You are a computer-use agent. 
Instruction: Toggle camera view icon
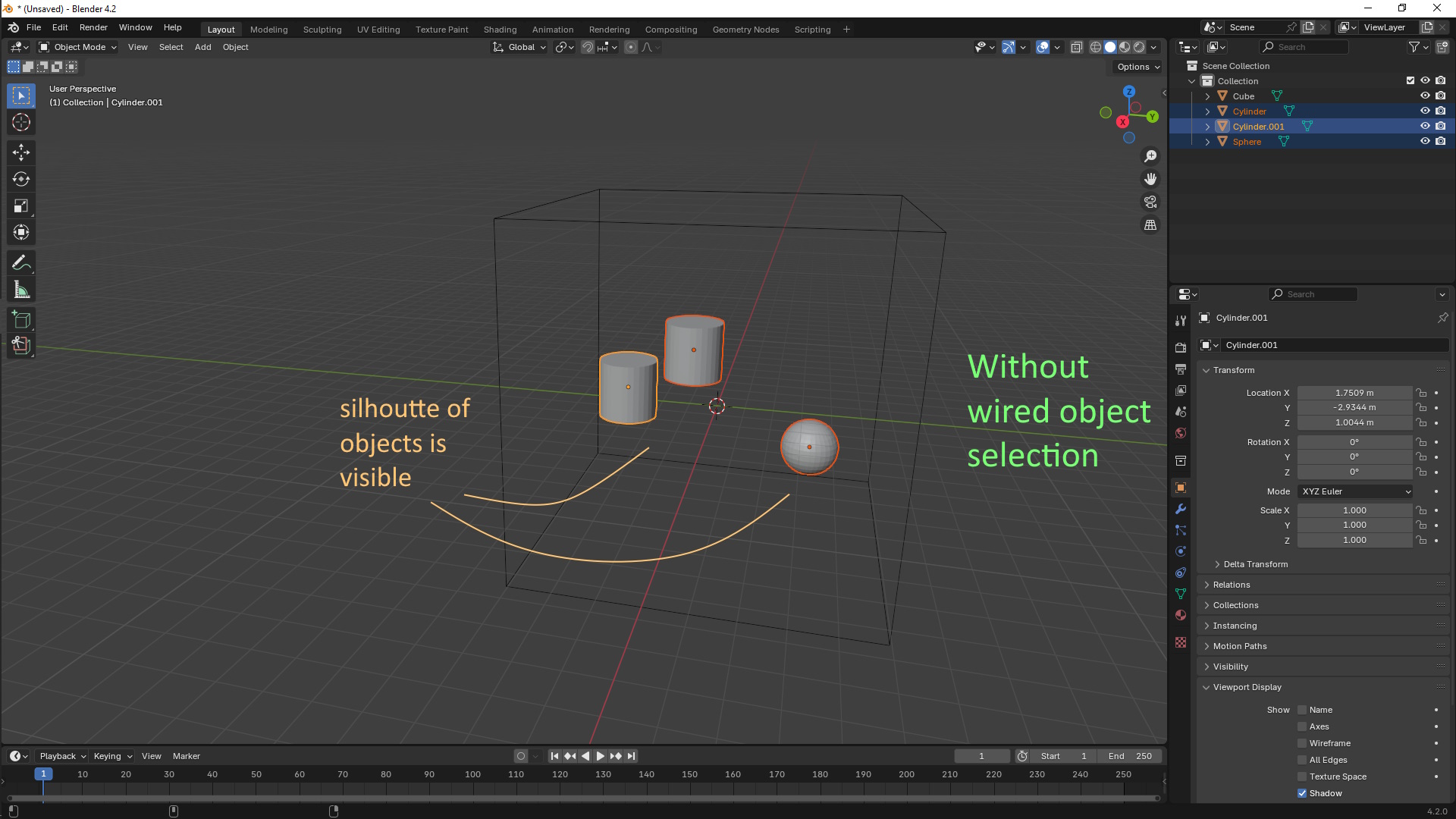[x=1150, y=202]
